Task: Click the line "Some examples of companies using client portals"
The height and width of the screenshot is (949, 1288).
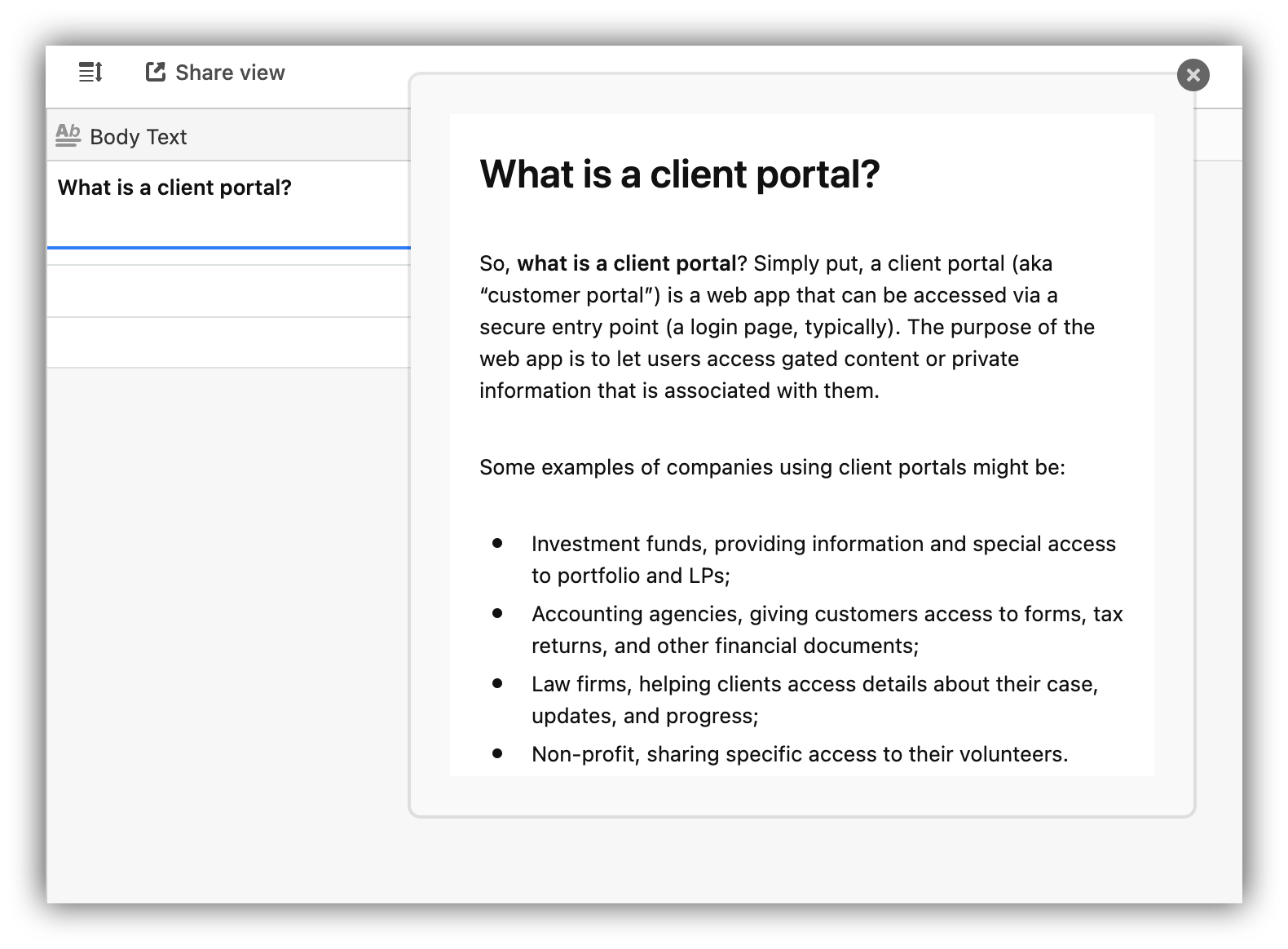Action: tap(772, 467)
